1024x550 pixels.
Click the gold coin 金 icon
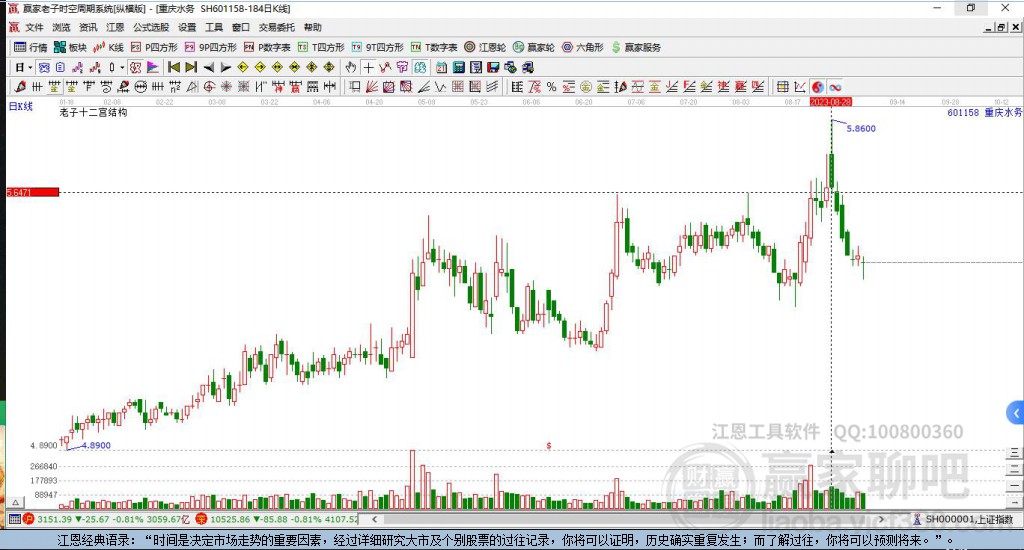[586, 86]
